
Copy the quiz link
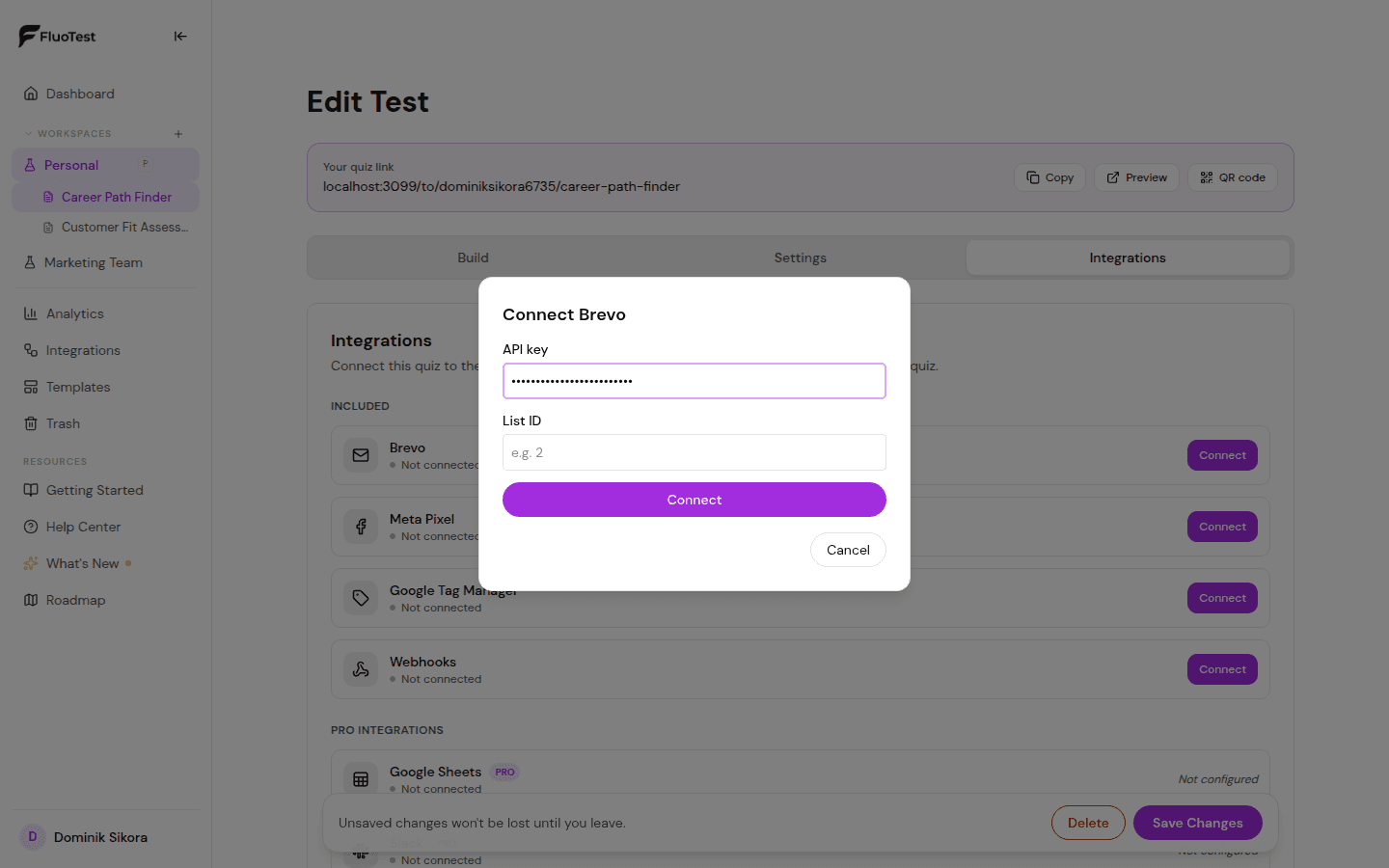pyautogui.click(x=1049, y=177)
